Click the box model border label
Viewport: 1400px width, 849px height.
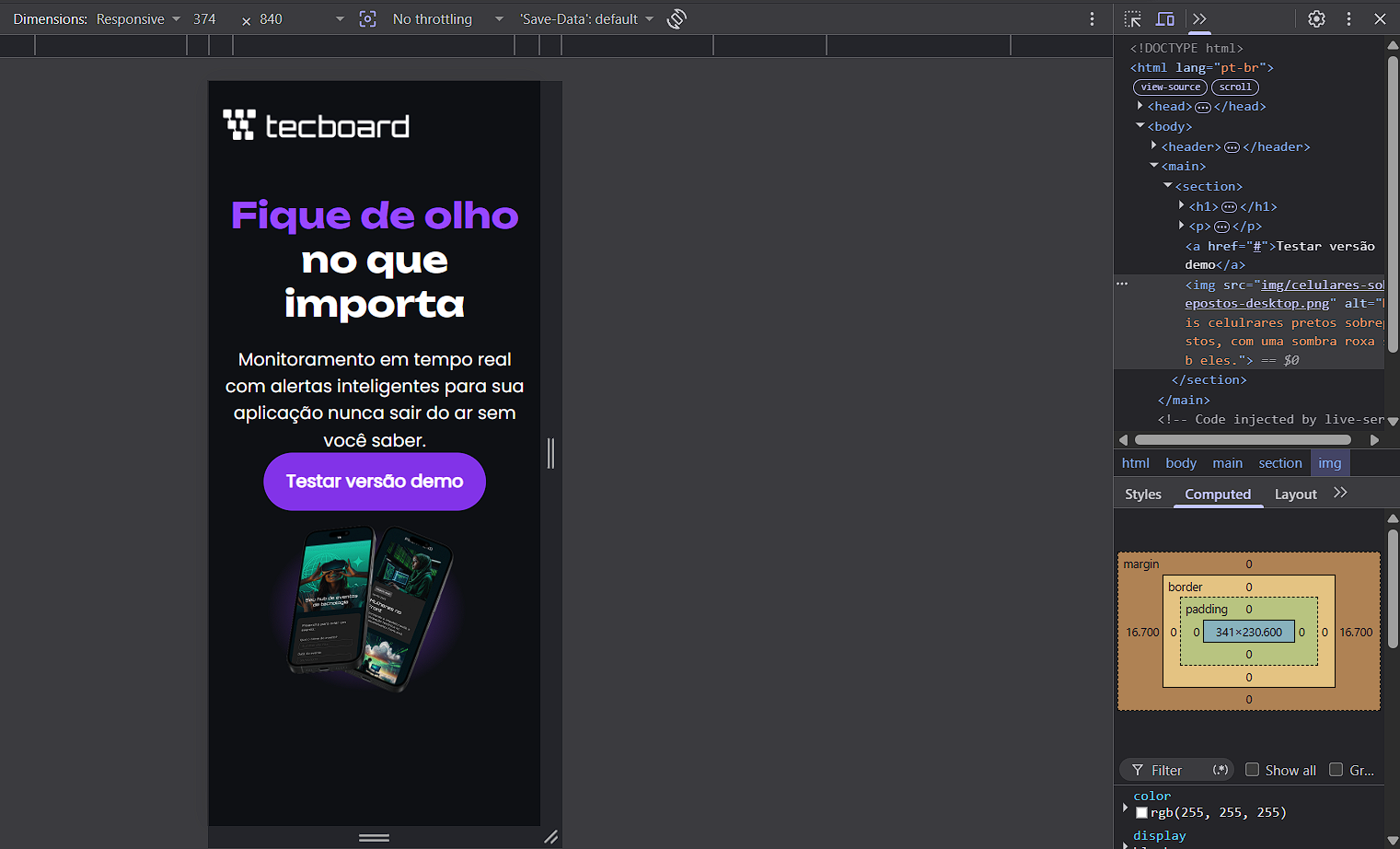(x=1185, y=587)
